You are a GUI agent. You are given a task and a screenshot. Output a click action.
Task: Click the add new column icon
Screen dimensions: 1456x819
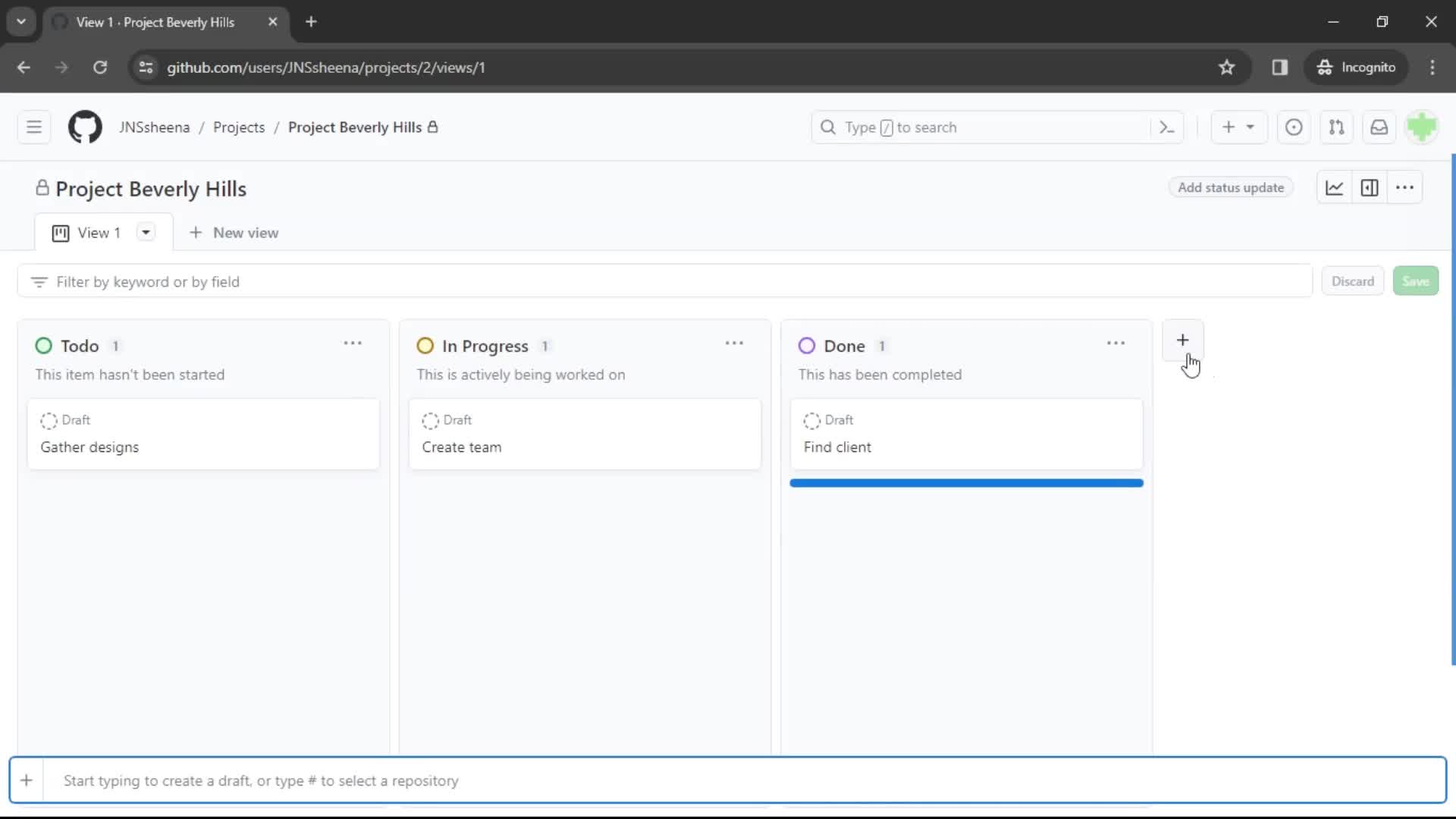pos(1183,341)
